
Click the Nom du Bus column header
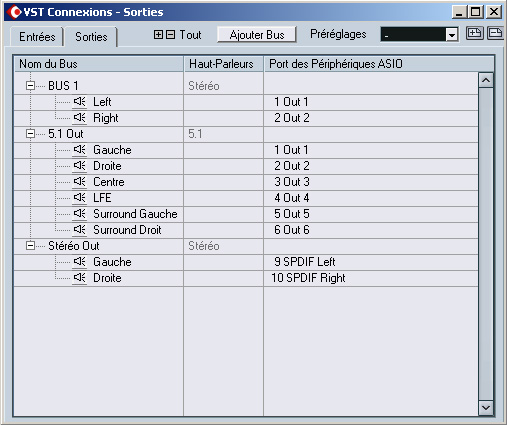point(99,64)
